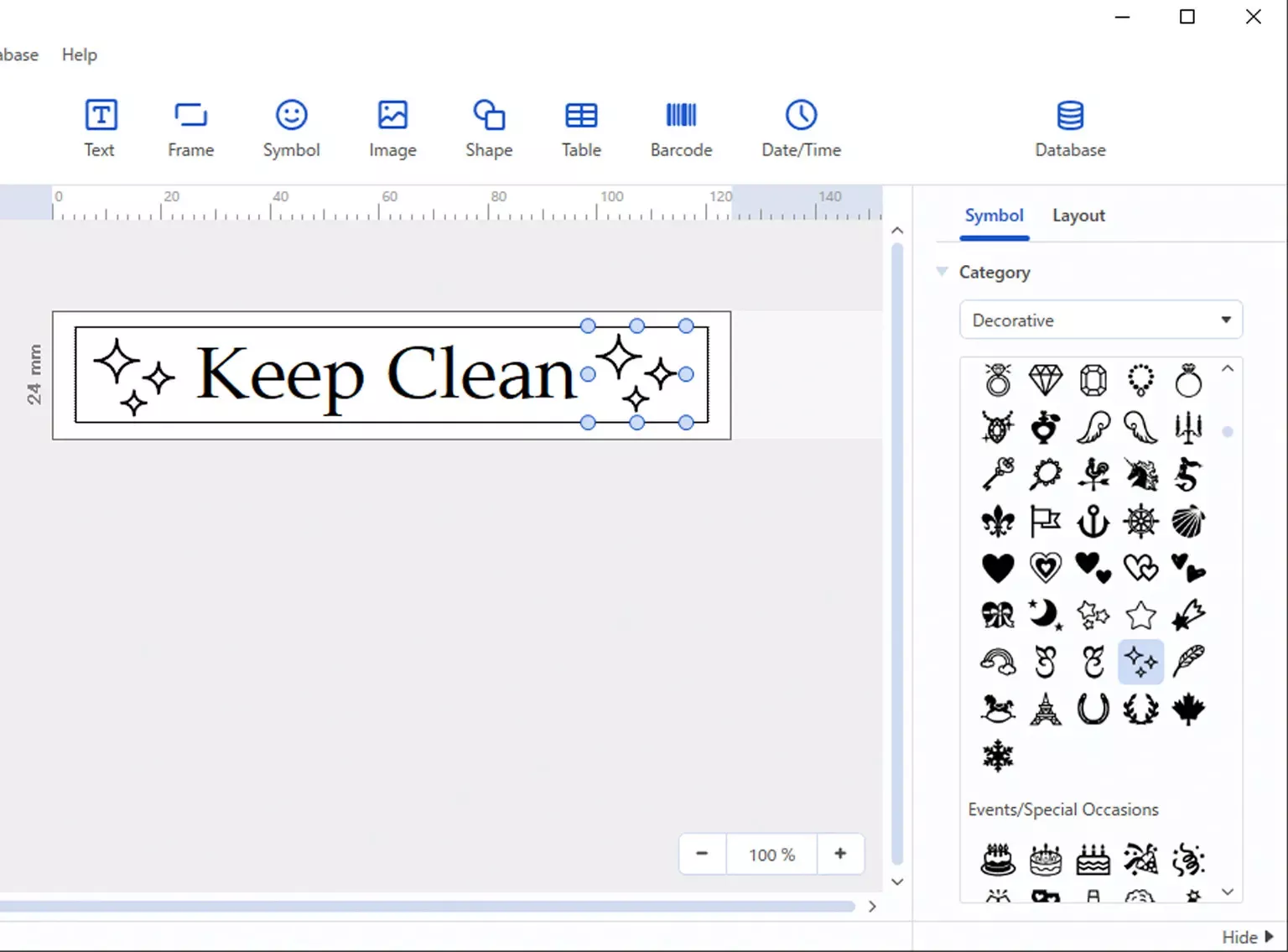Screen dimensions: 1288x952
Task: Choose the fleur-de-lis symbol
Action: 997,520
